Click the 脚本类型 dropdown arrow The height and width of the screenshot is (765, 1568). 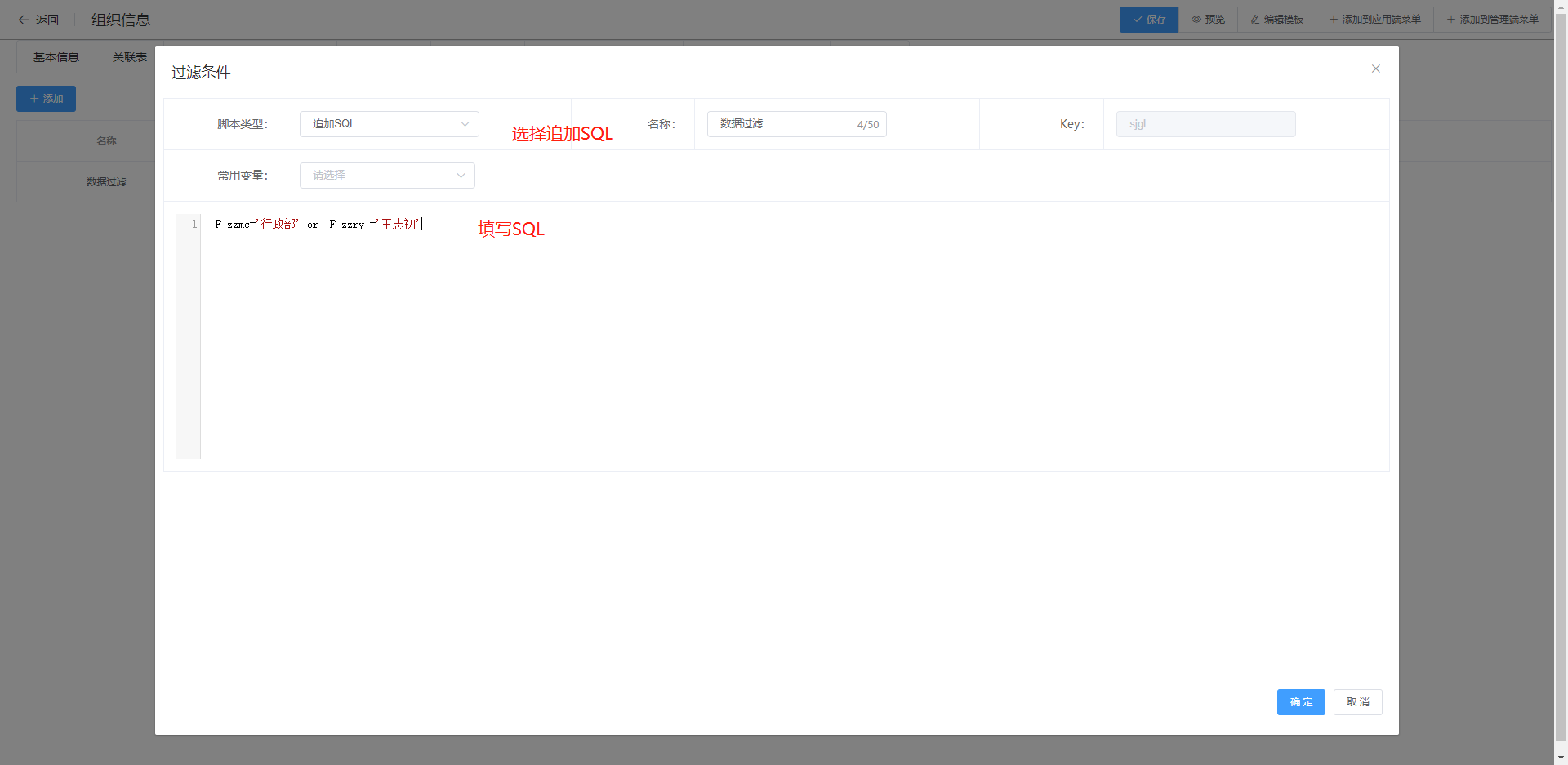click(x=465, y=124)
